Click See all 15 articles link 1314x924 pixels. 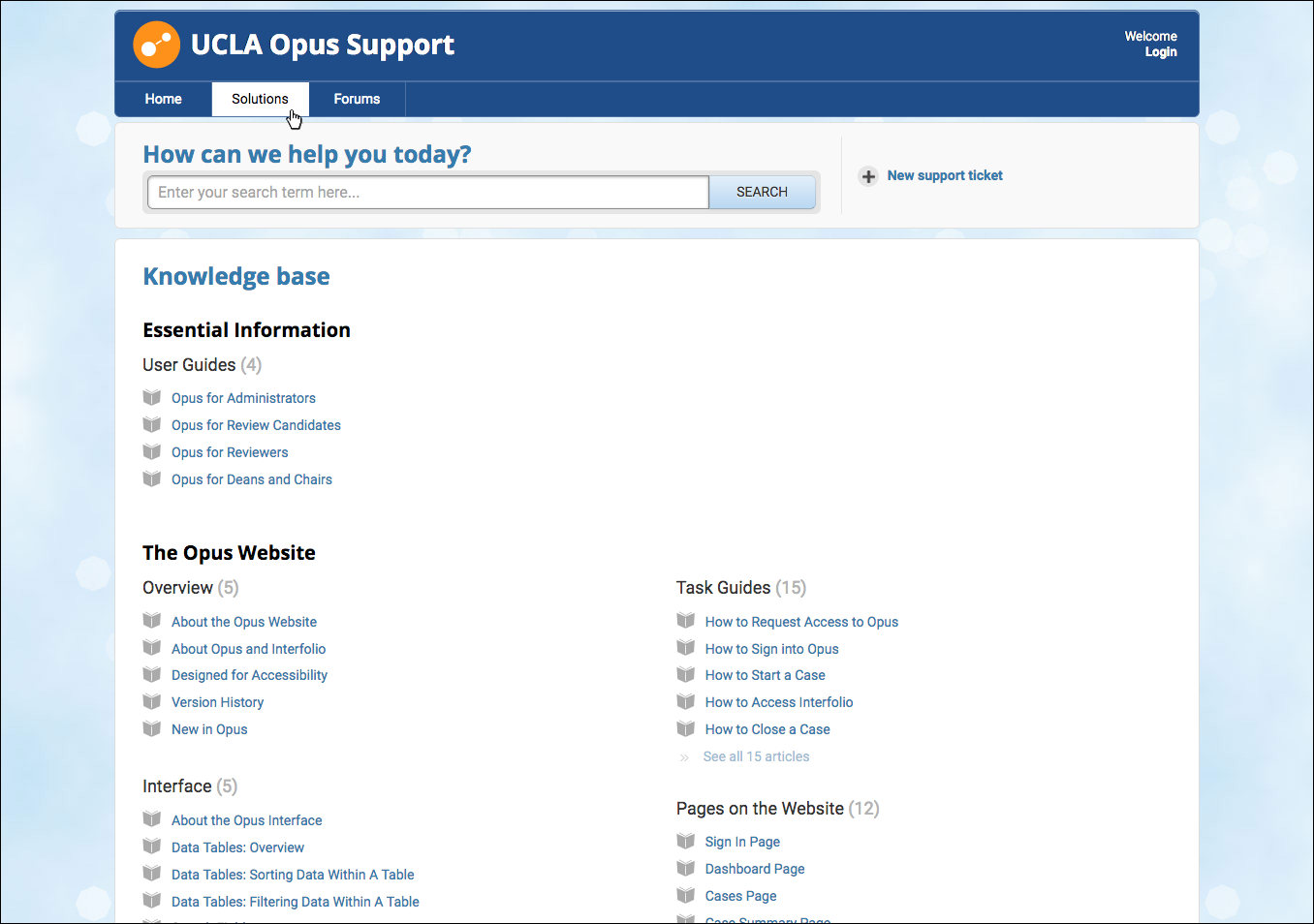tap(756, 756)
